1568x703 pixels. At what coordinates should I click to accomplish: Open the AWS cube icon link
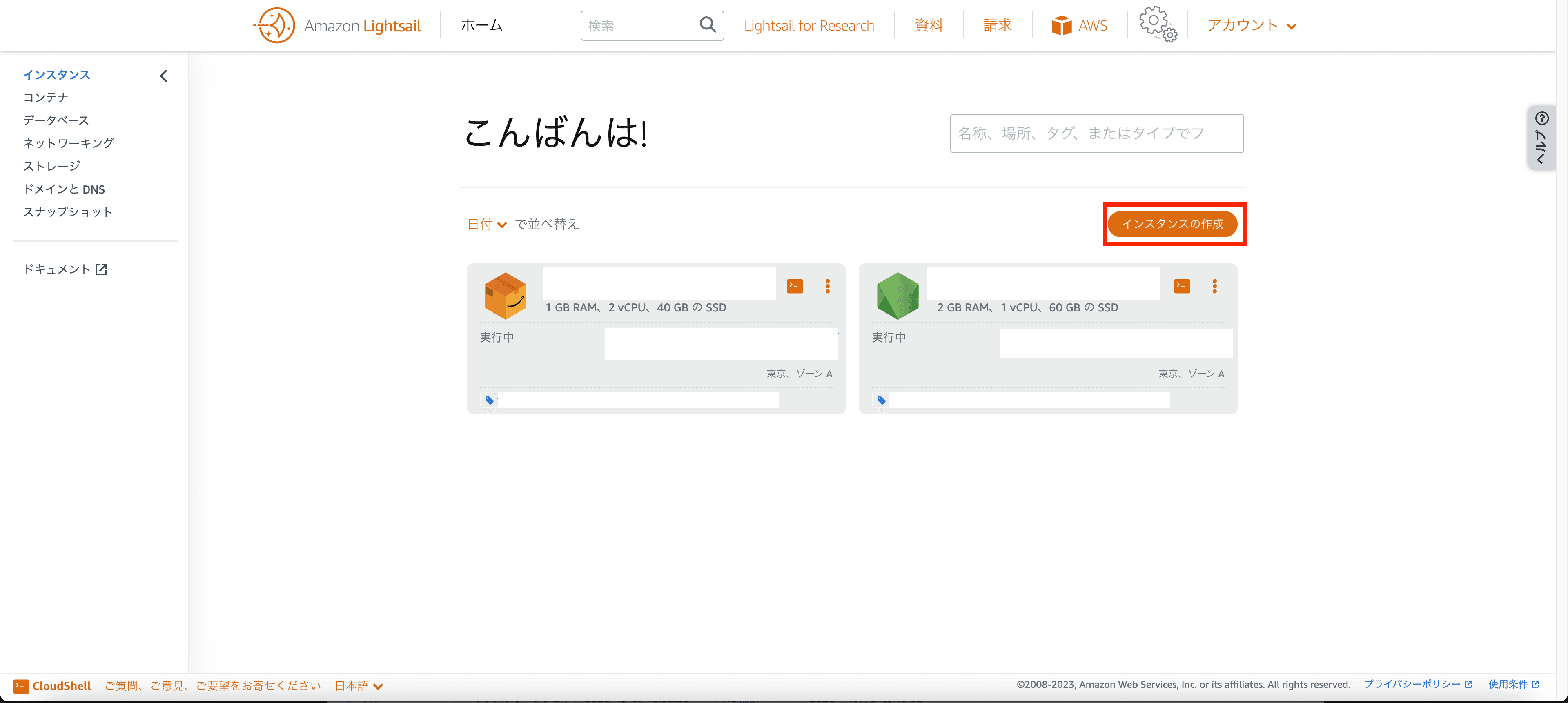point(1079,26)
